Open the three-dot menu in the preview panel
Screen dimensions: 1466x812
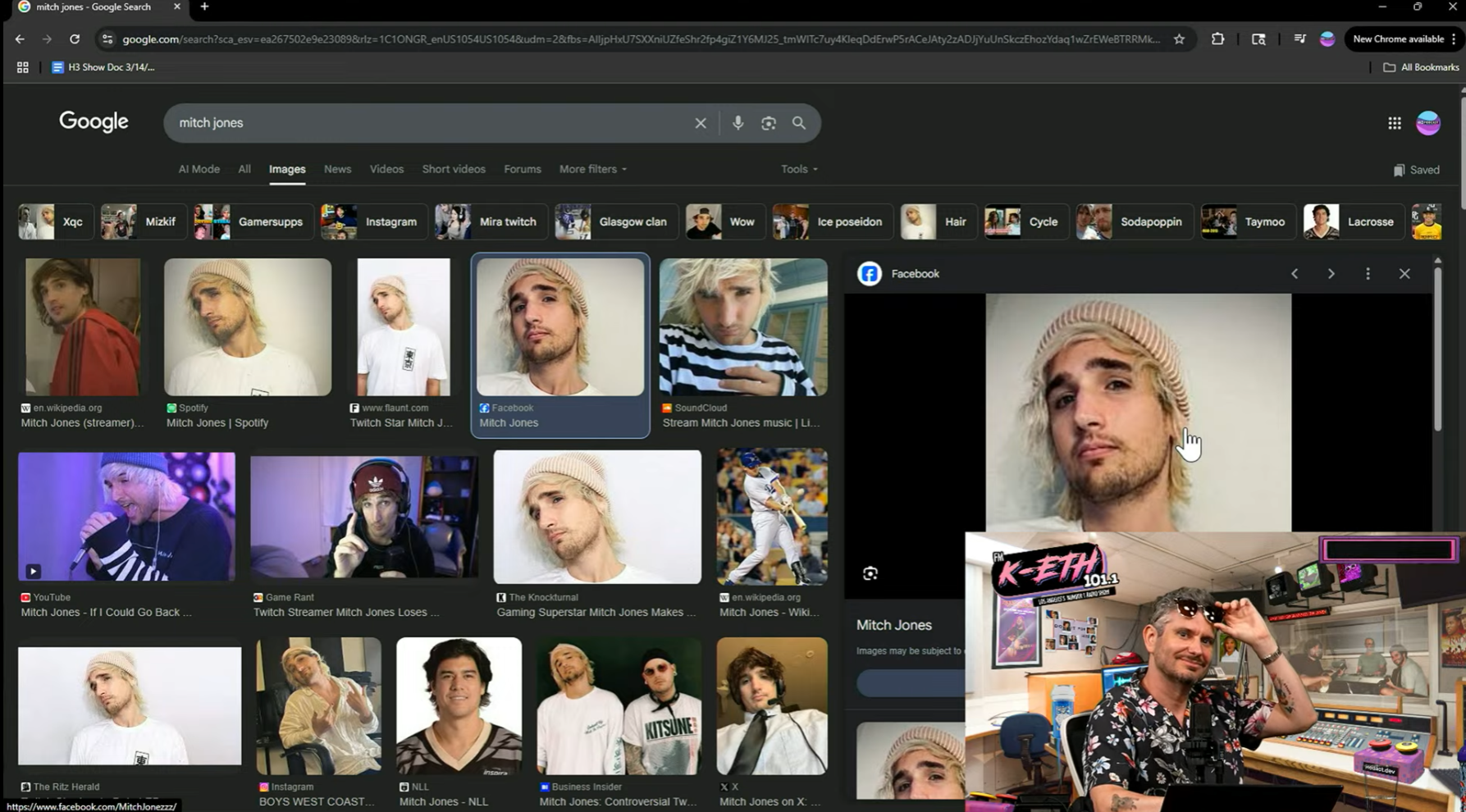(1368, 274)
